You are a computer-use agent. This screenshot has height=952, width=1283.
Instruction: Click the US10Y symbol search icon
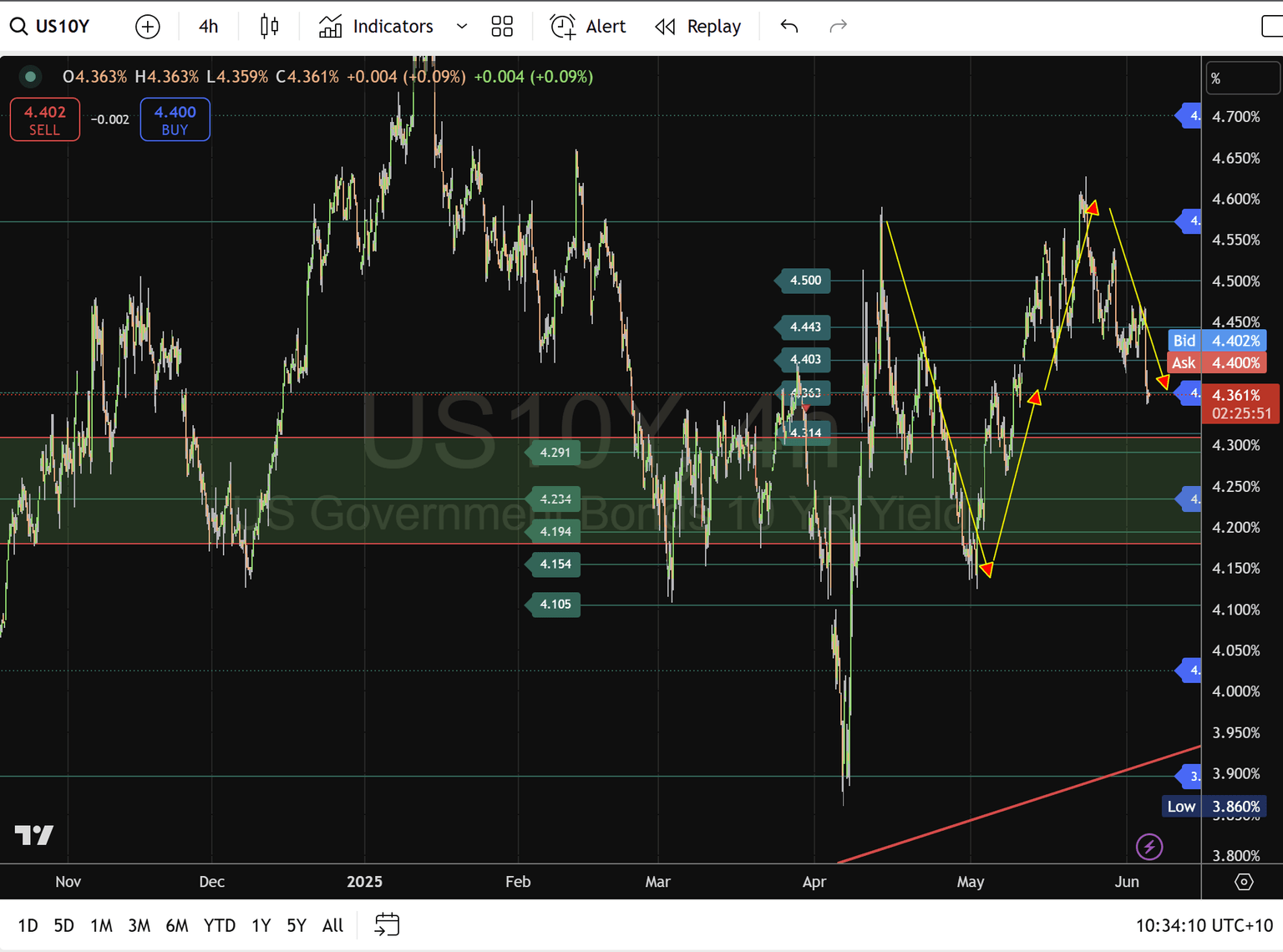click(18, 27)
